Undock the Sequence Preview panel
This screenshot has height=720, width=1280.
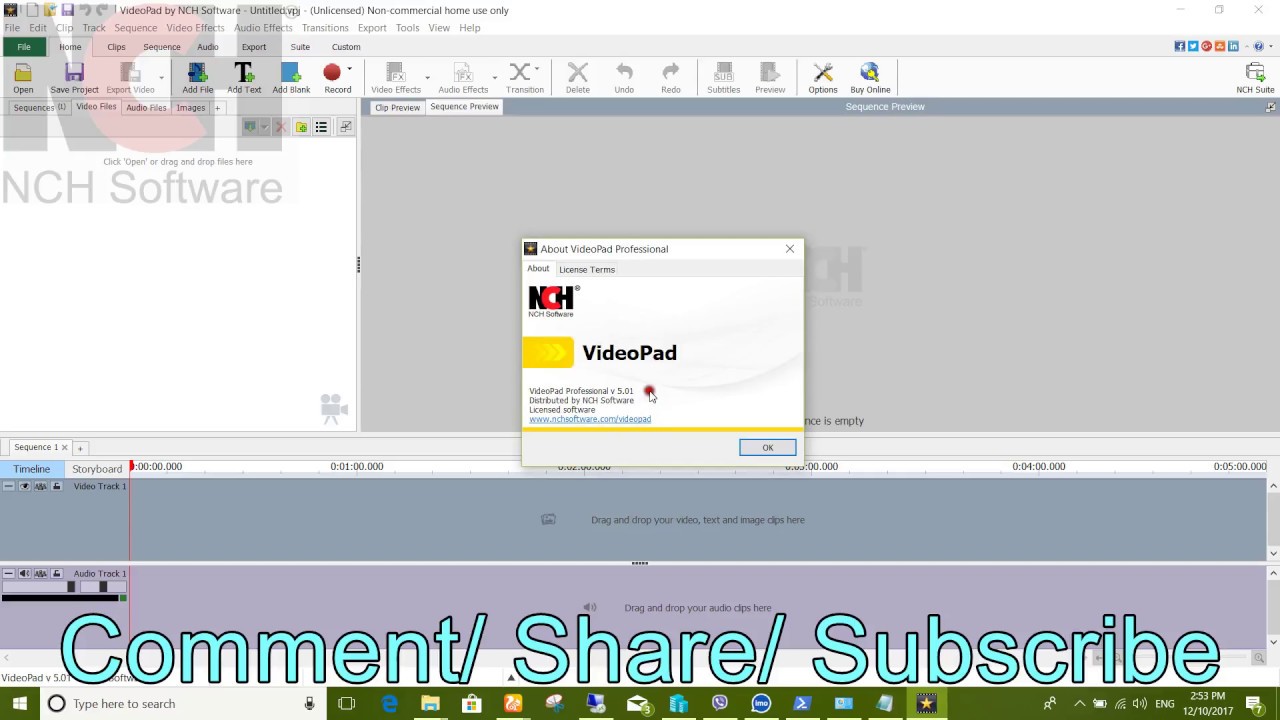pos(1271,107)
